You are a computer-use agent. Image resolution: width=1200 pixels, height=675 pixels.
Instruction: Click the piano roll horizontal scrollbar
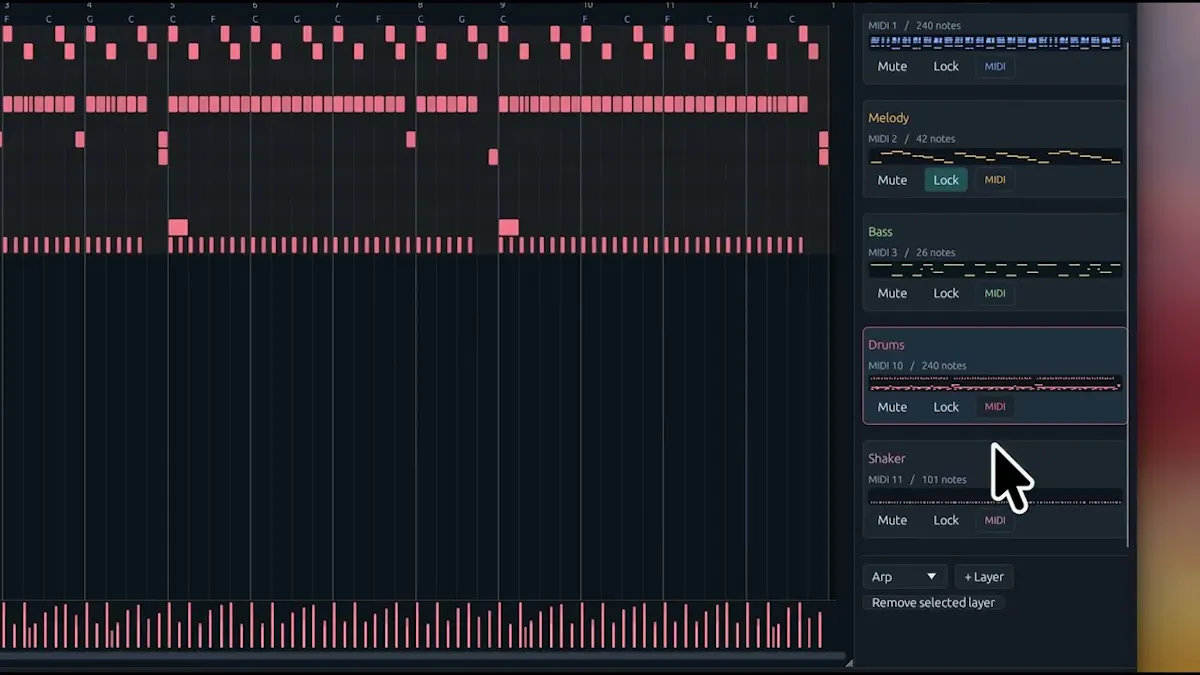[422, 656]
